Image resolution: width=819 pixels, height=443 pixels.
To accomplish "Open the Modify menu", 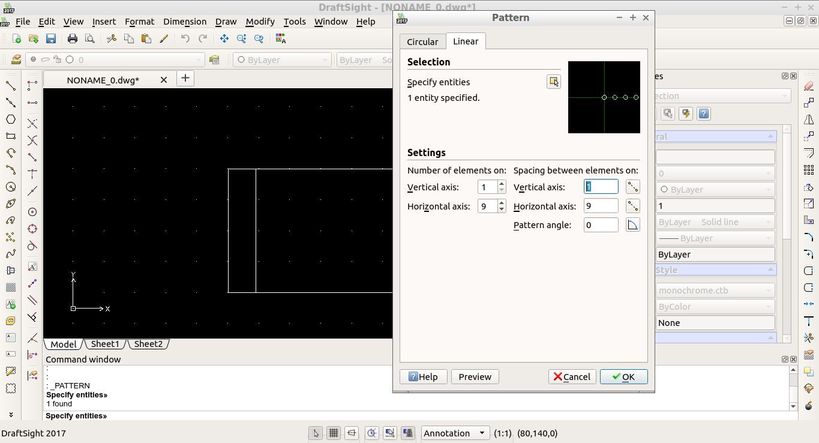I will point(260,21).
